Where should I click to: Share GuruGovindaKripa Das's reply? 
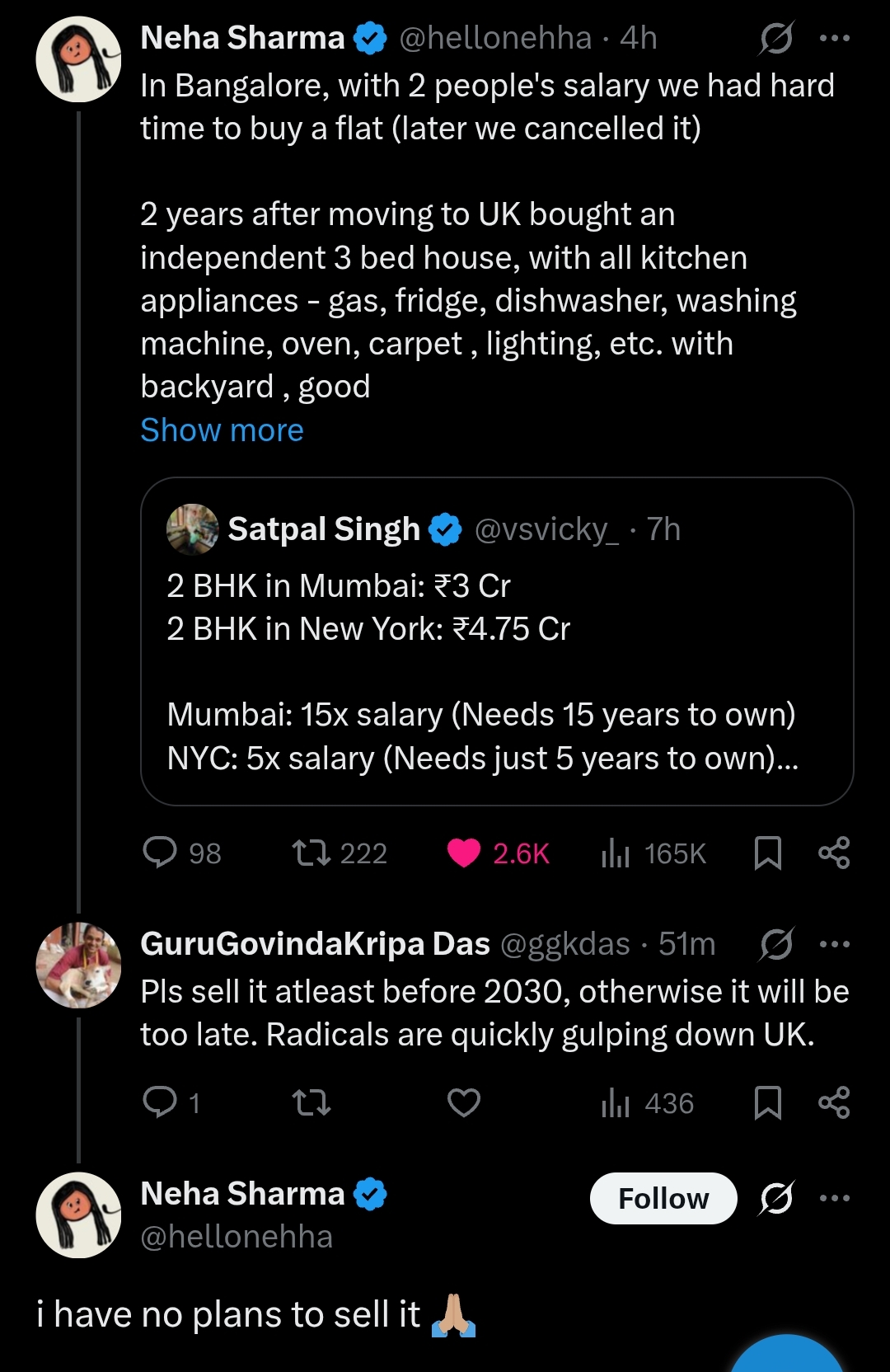click(x=834, y=1102)
